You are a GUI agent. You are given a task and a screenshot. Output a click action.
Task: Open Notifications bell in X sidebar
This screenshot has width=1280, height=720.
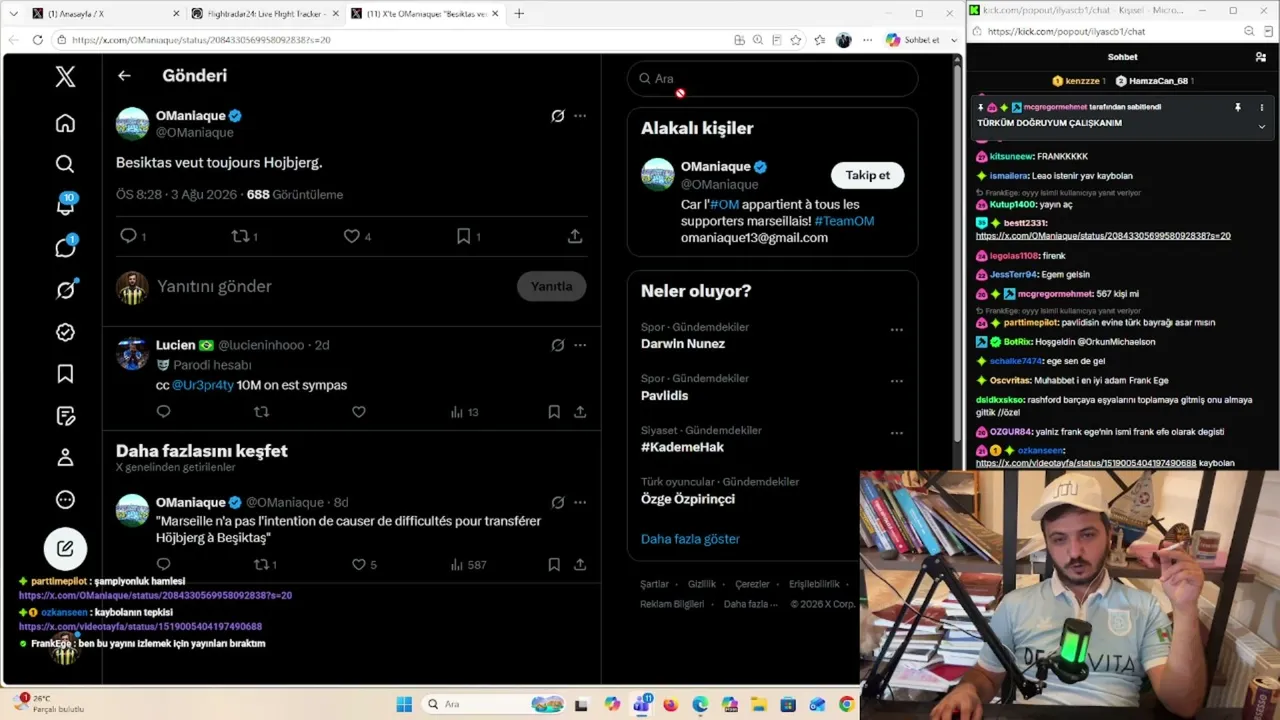click(x=65, y=205)
